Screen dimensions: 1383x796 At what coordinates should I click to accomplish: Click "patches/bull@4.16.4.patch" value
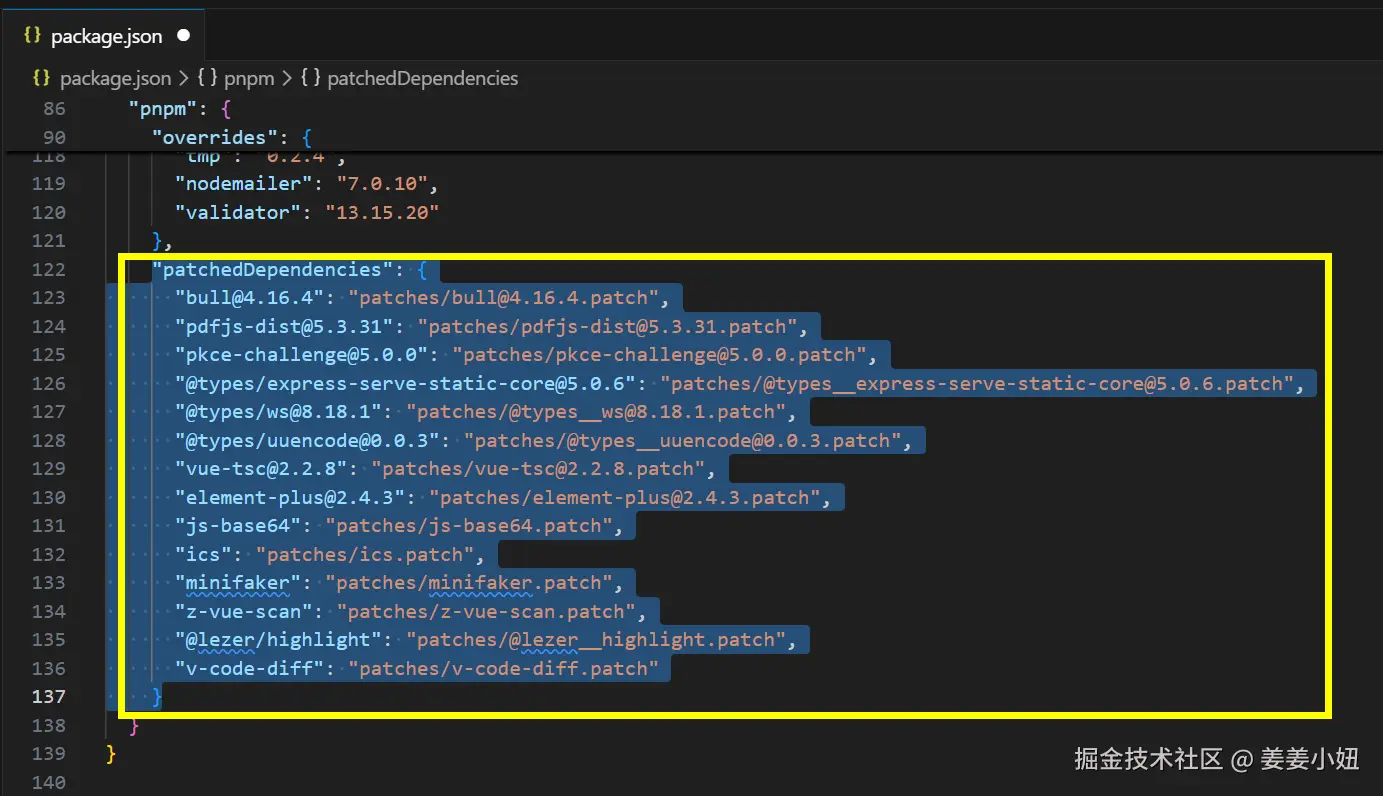503,297
